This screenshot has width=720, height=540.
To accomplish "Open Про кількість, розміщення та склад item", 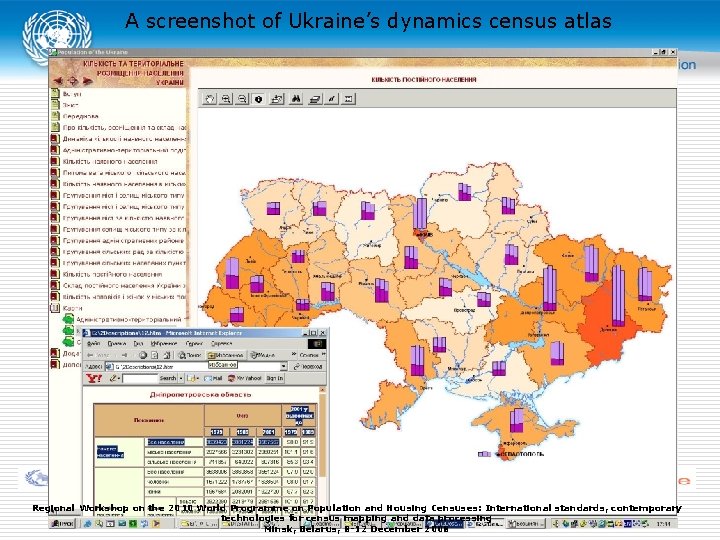I will pyautogui.click(x=124, y=128).
